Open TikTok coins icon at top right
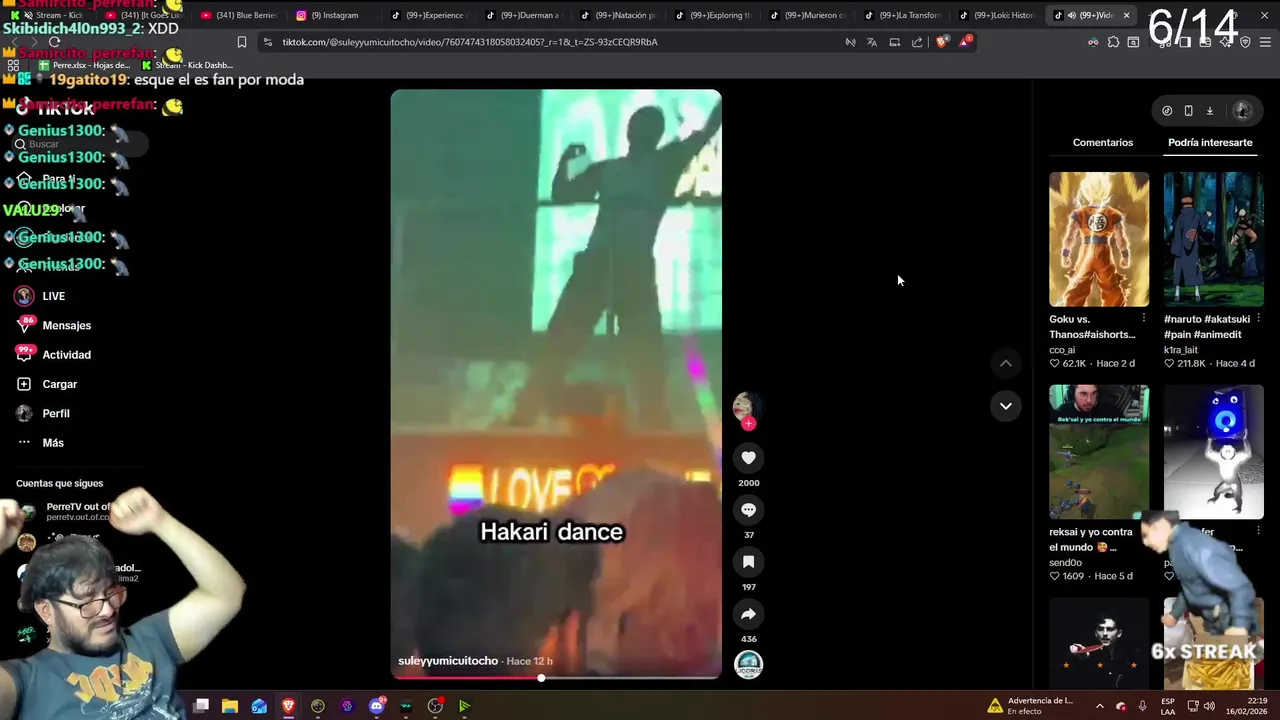 click(x=1166, y=111)
